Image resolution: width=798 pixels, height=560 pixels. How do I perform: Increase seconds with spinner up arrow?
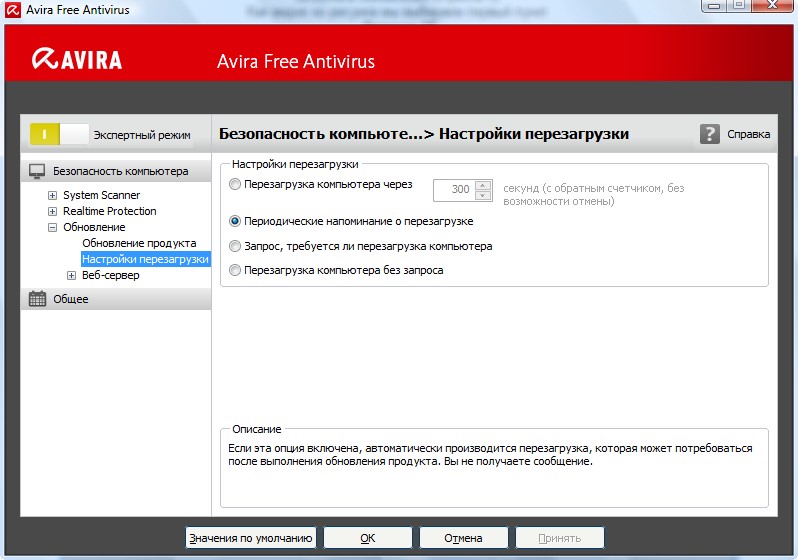pos(482,185)
